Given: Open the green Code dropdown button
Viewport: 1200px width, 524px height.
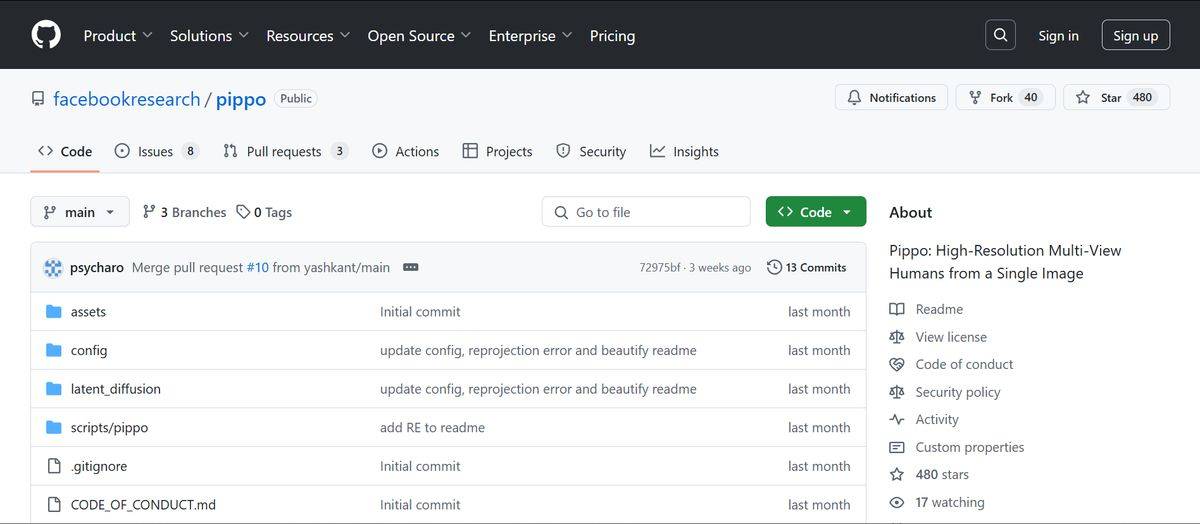Looking at the screenshot, I should pyautogui.click(x=816, y=212).
